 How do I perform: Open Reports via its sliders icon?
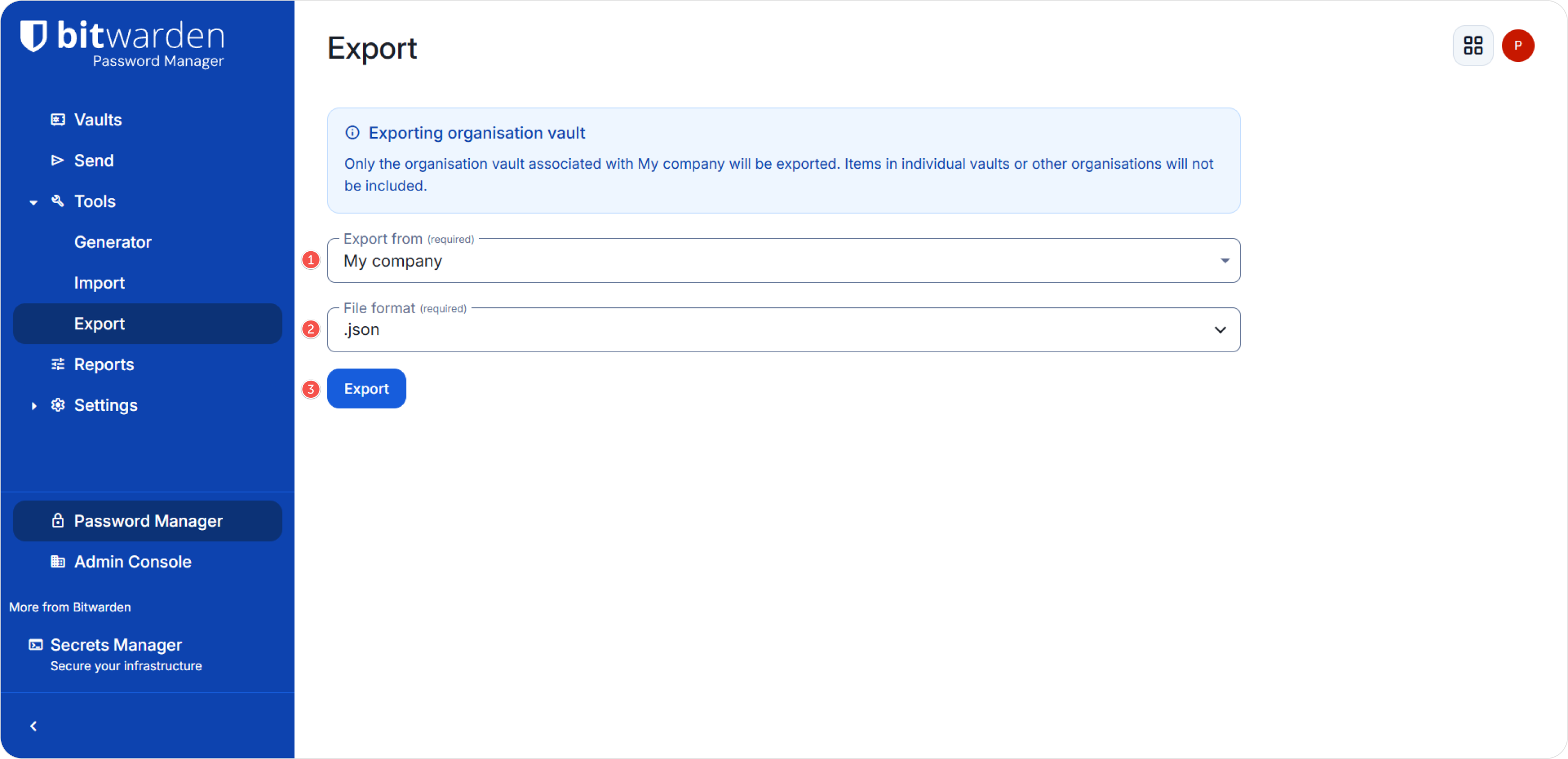pos(57,364)
